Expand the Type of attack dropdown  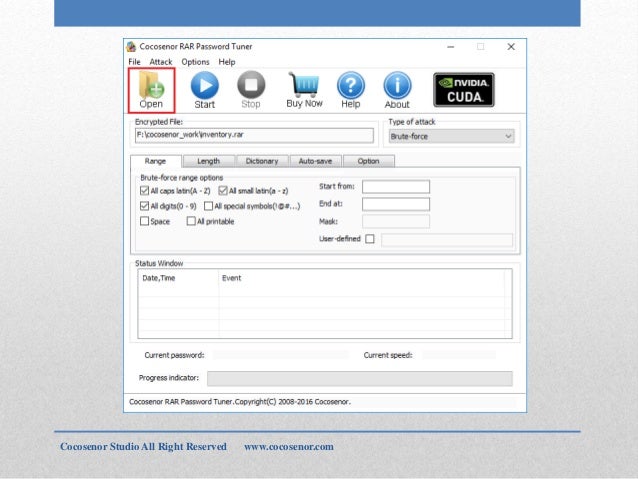[451, 136]
